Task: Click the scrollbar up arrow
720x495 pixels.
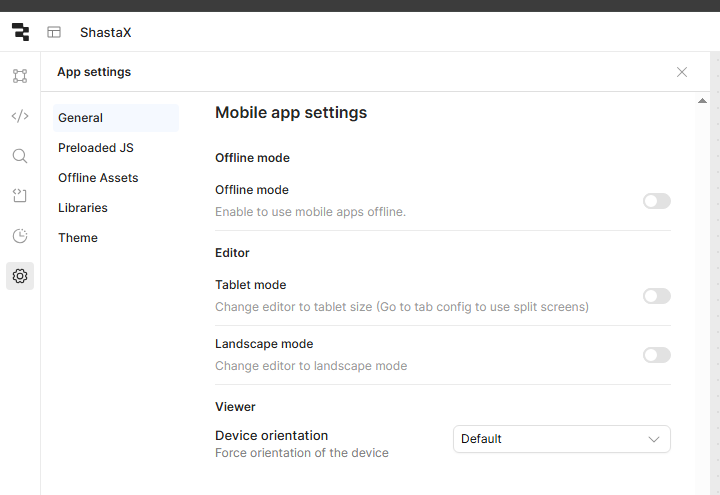Action: [x=702, y=101]
